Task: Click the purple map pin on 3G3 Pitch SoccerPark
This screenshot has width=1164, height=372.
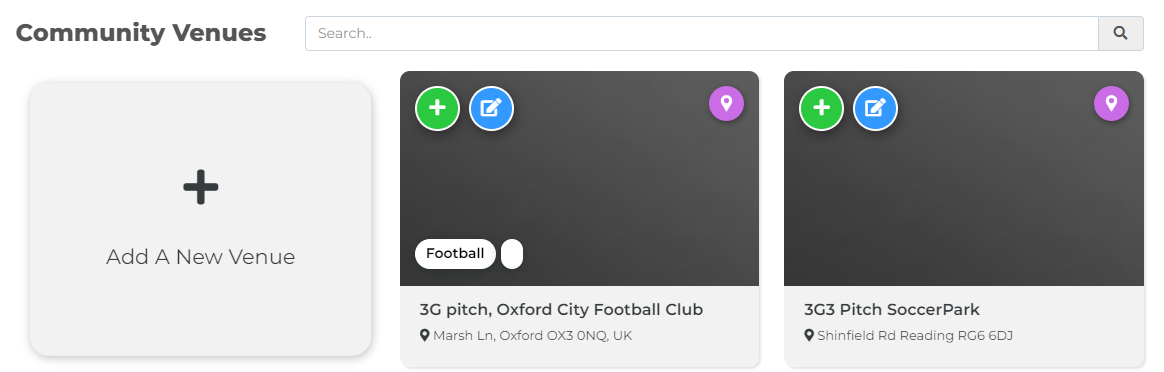Action: coord(1111,104)
